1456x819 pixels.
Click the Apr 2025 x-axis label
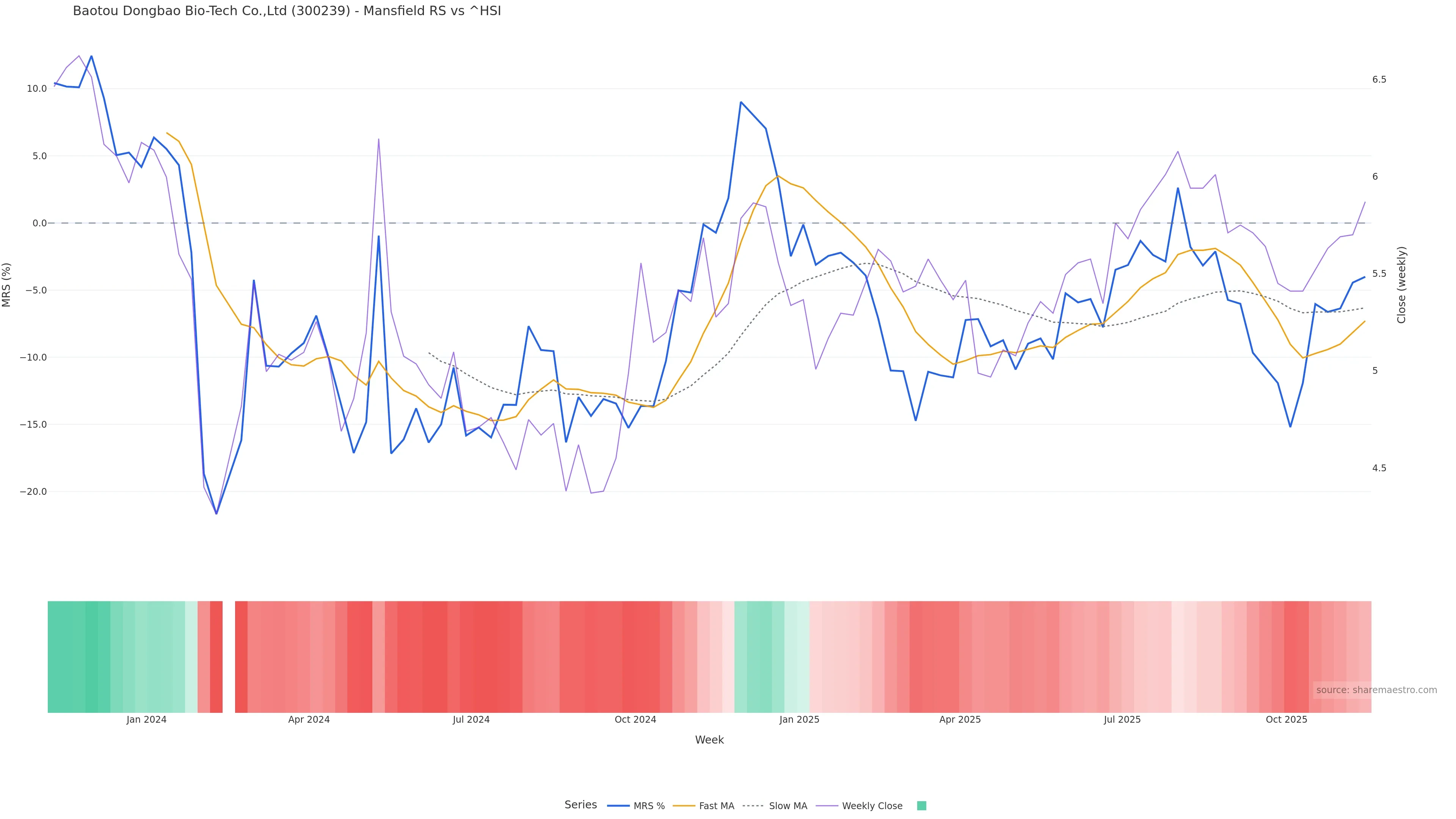[960, 720]
